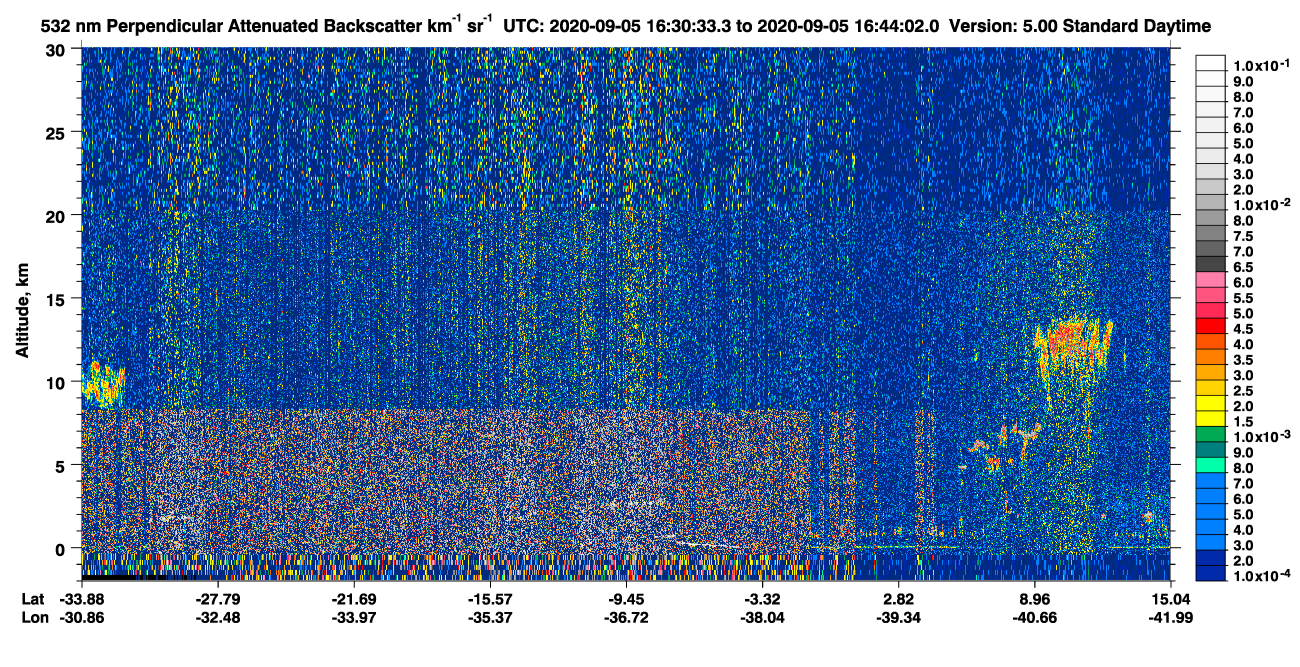Click longitude value '-35.37'
This screenshot has width=1300, height=667.
pyautogui.click(x=490, y=617)
